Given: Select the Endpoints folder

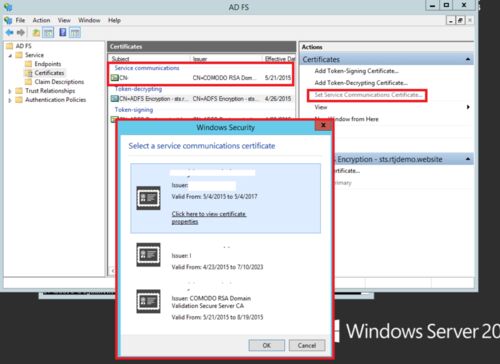Looking at the screenshot, I should coord(48,64).
